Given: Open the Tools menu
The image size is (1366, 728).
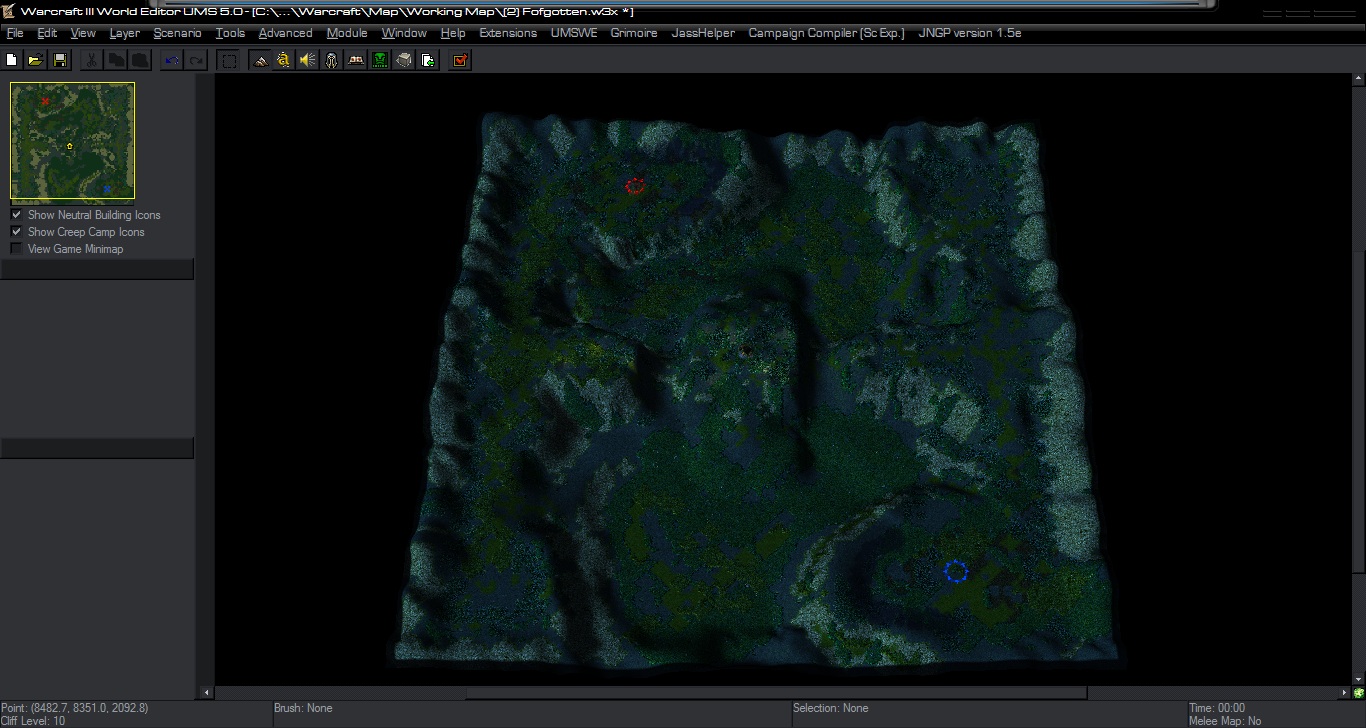Looking at the screenshot, I should point(230,33).
